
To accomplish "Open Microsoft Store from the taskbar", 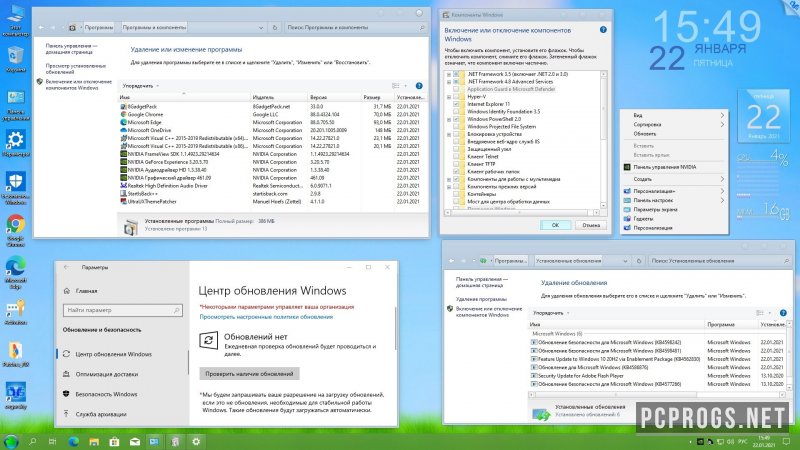I will pos(114,442).
